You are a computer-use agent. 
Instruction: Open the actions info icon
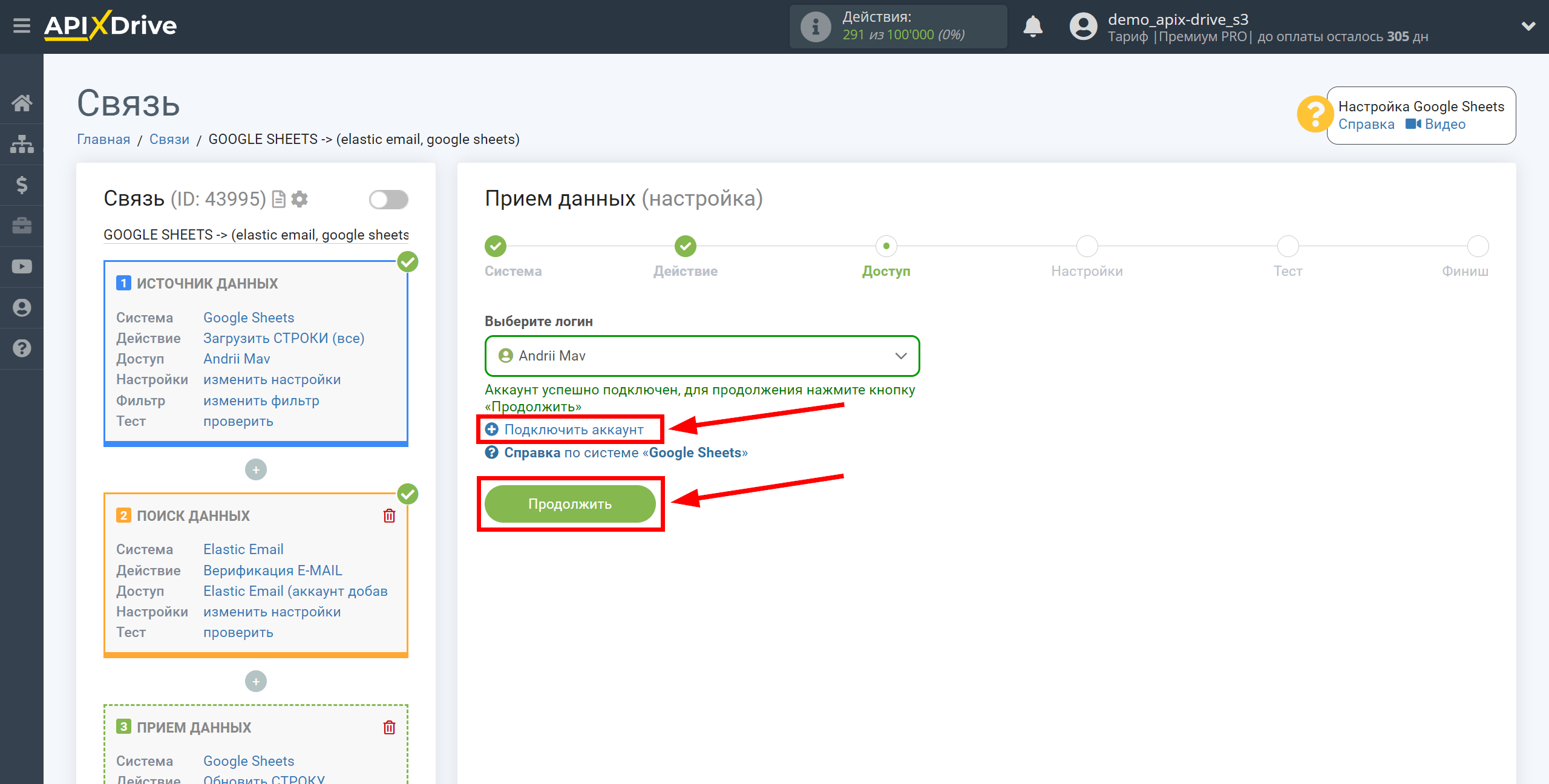pyautogui.click(x=815, y=27)
